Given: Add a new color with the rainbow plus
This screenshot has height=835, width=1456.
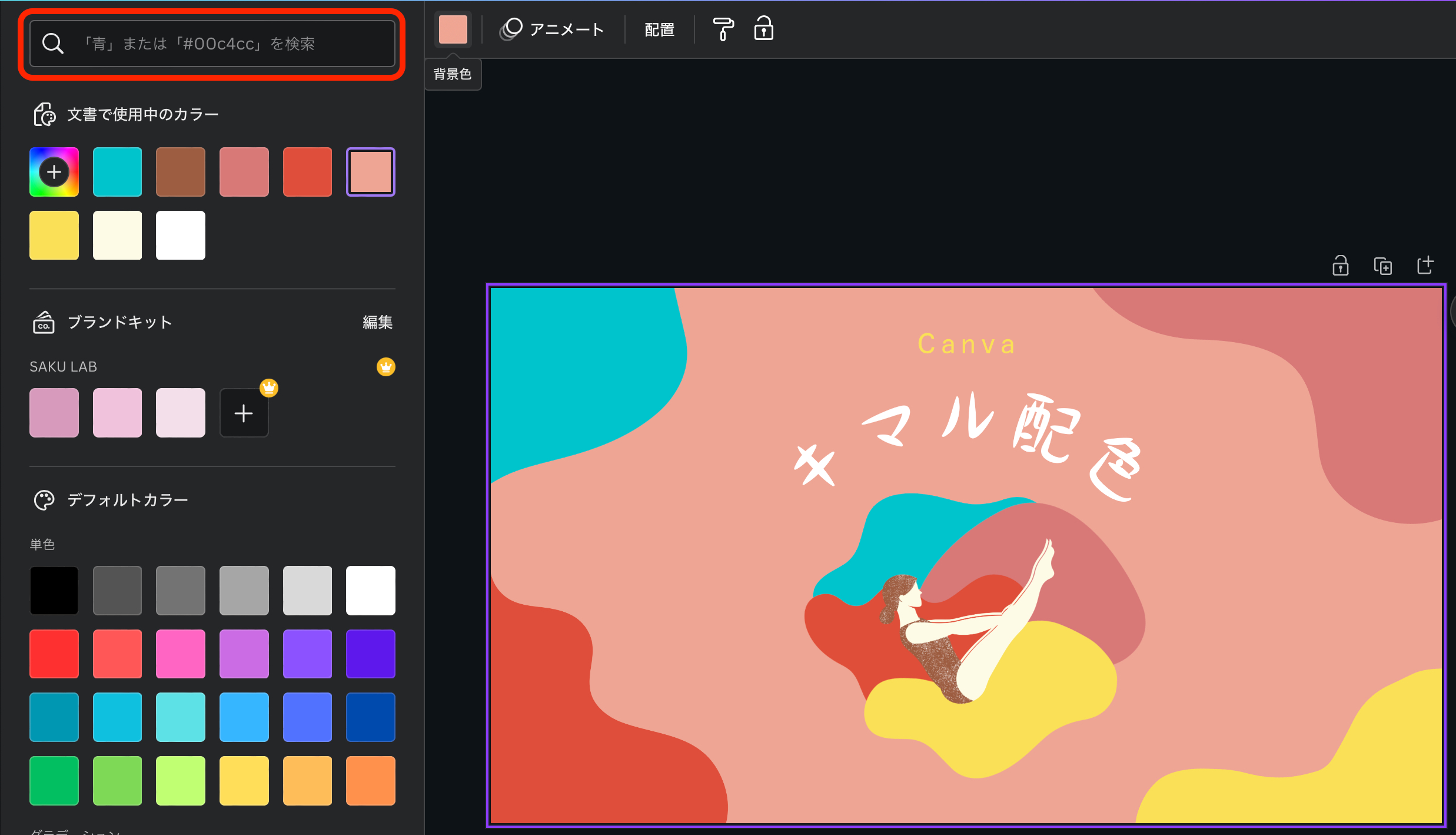Looking at the screenshot, I should click(54, 172).
